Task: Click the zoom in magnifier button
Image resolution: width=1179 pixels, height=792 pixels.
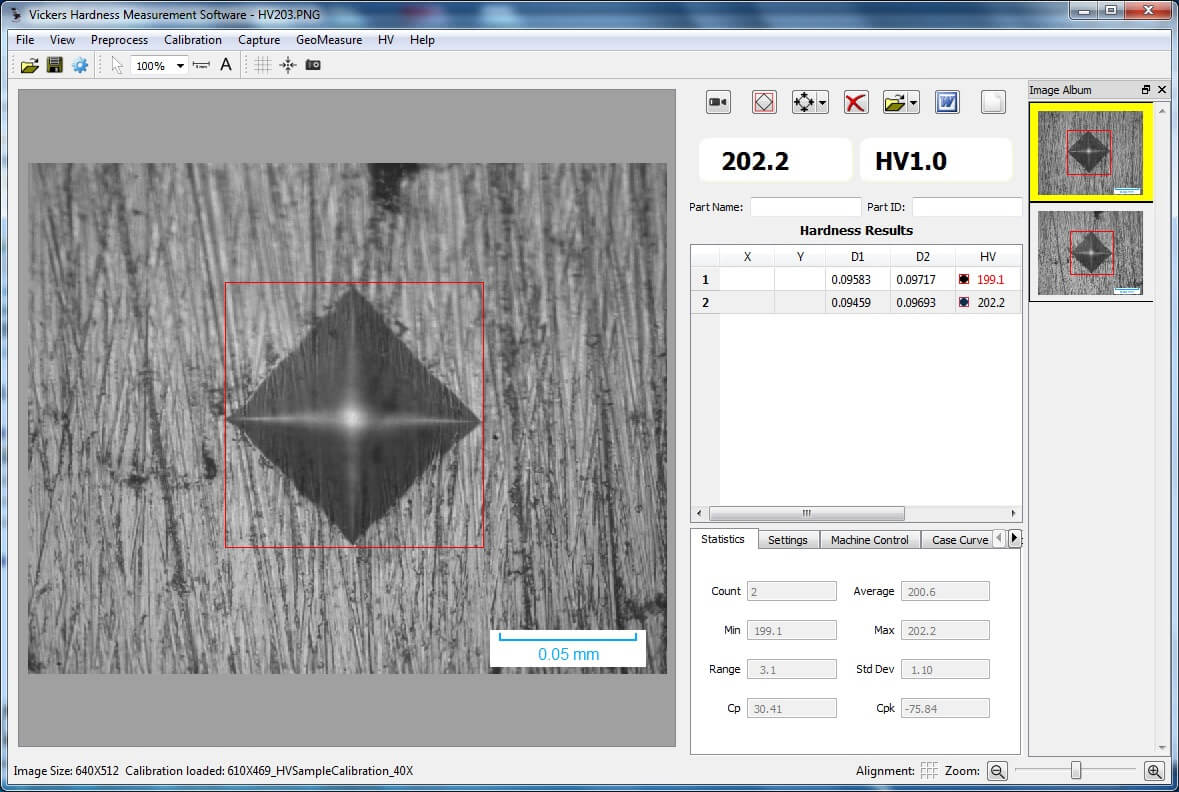Action: (1154, 771)
